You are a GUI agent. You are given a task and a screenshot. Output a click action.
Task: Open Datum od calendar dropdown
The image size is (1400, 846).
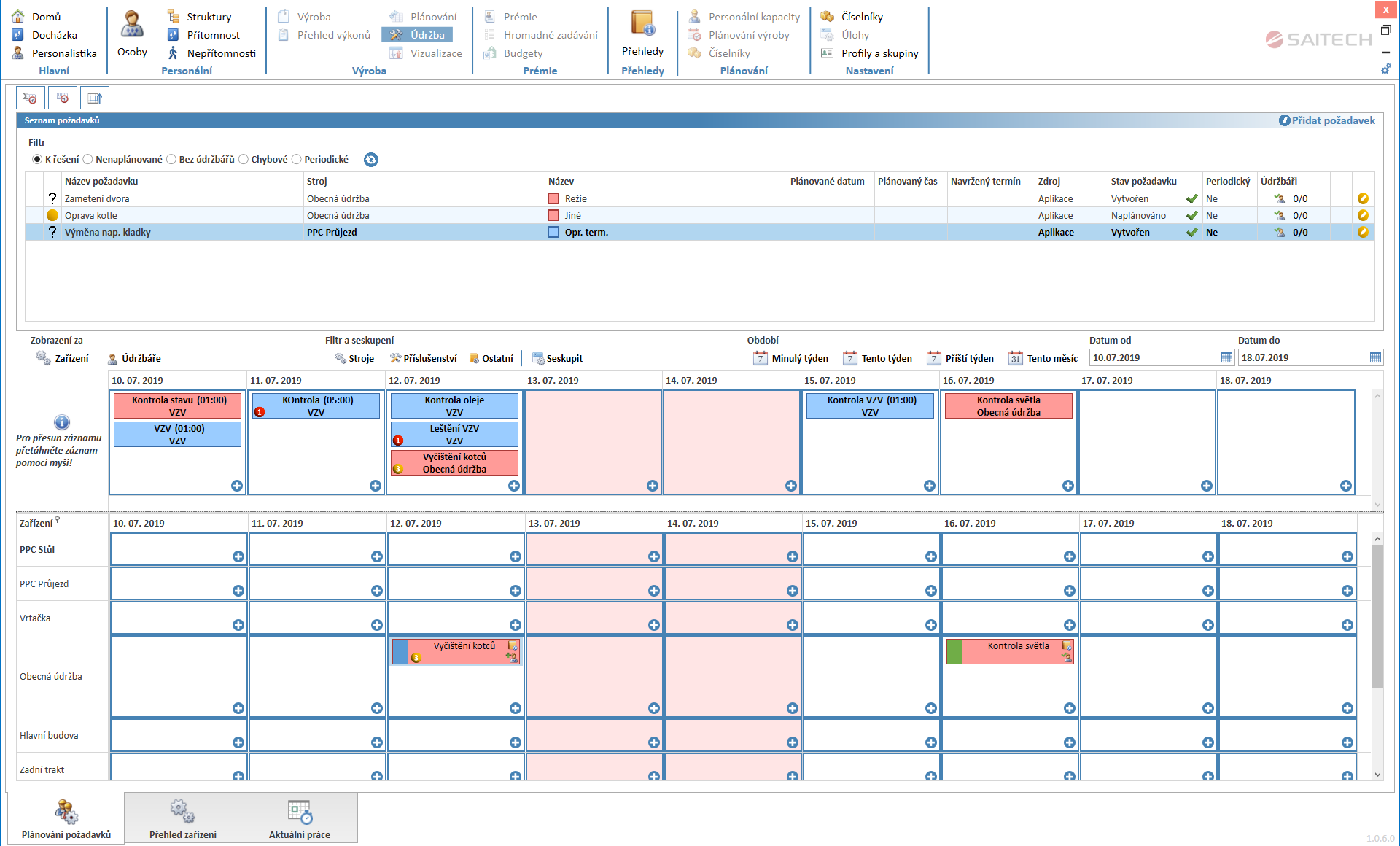coord(1226,358)
